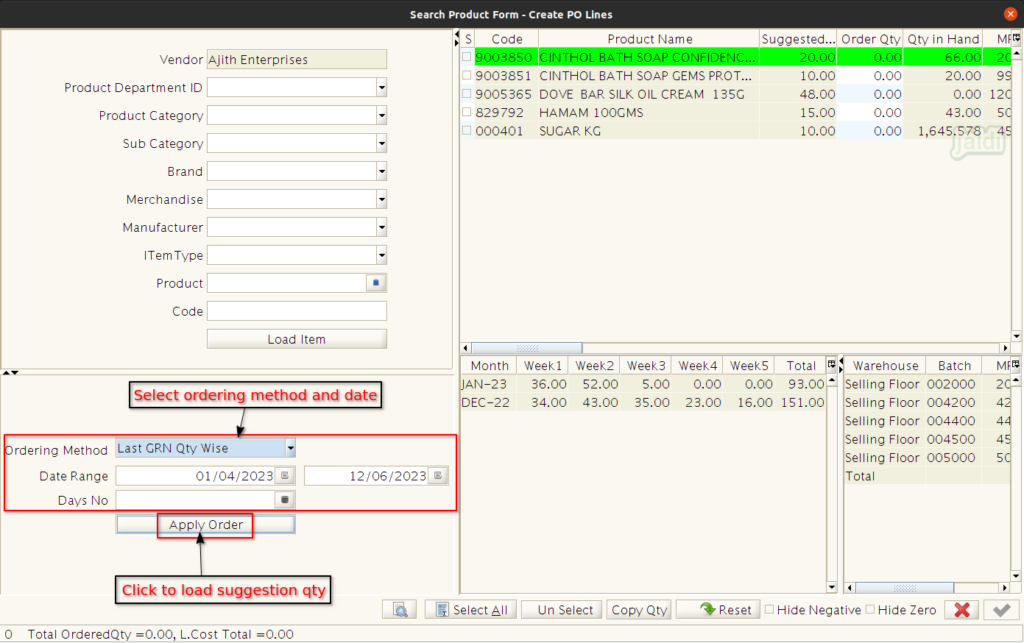The width and height of the screenshot is (1024, 643).
Task: Sort by the Suggested column header
Action: (x=798, y=39)
